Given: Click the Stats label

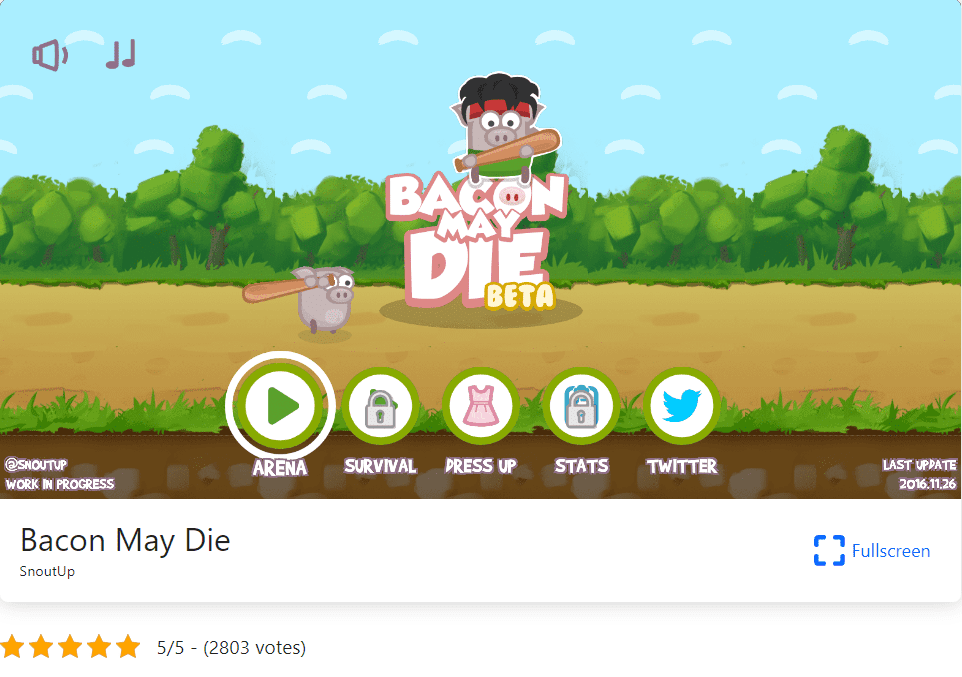Looking at the screenshot, I should [582, 466].
